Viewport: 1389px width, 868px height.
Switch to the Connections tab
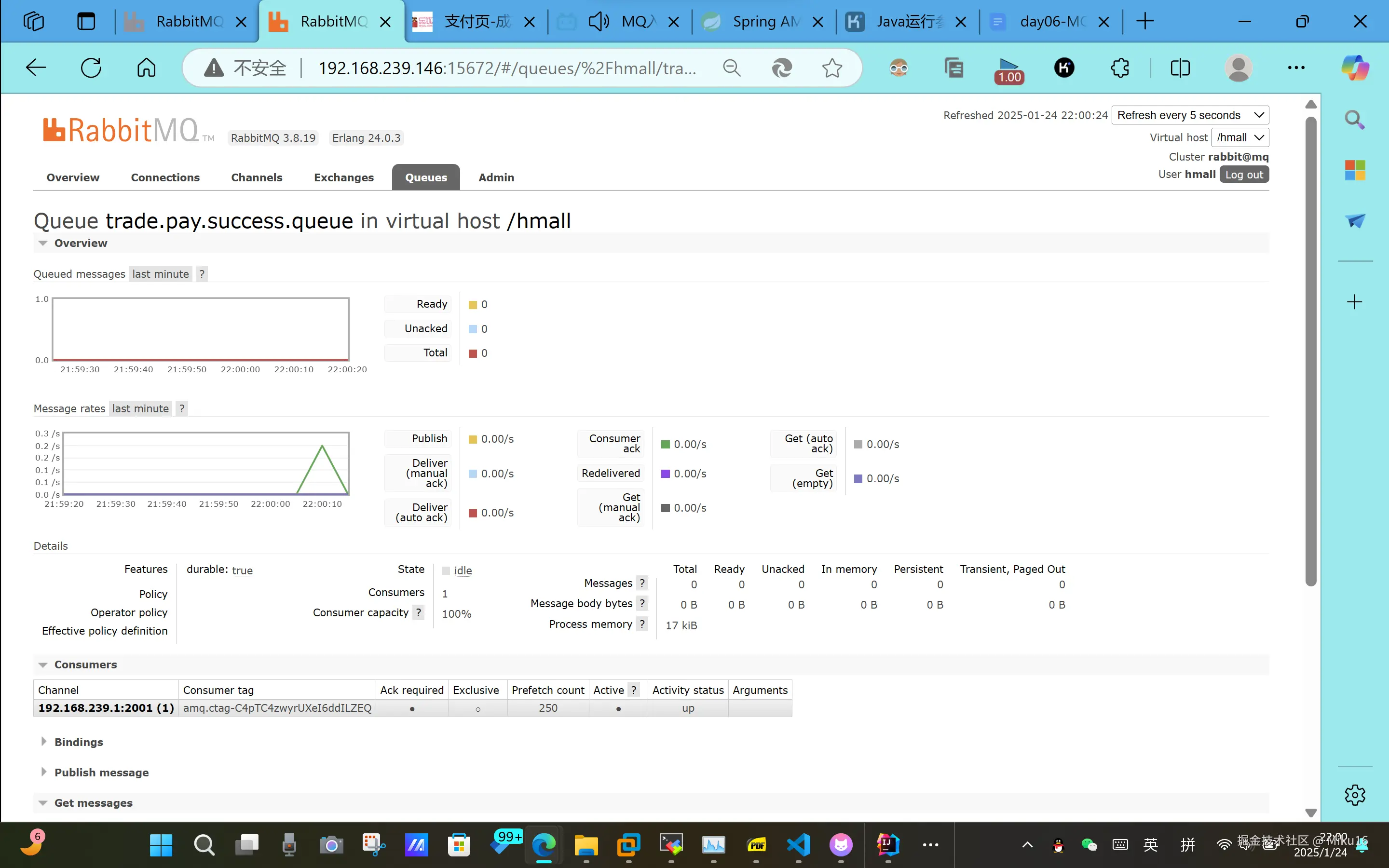[165, 177]
